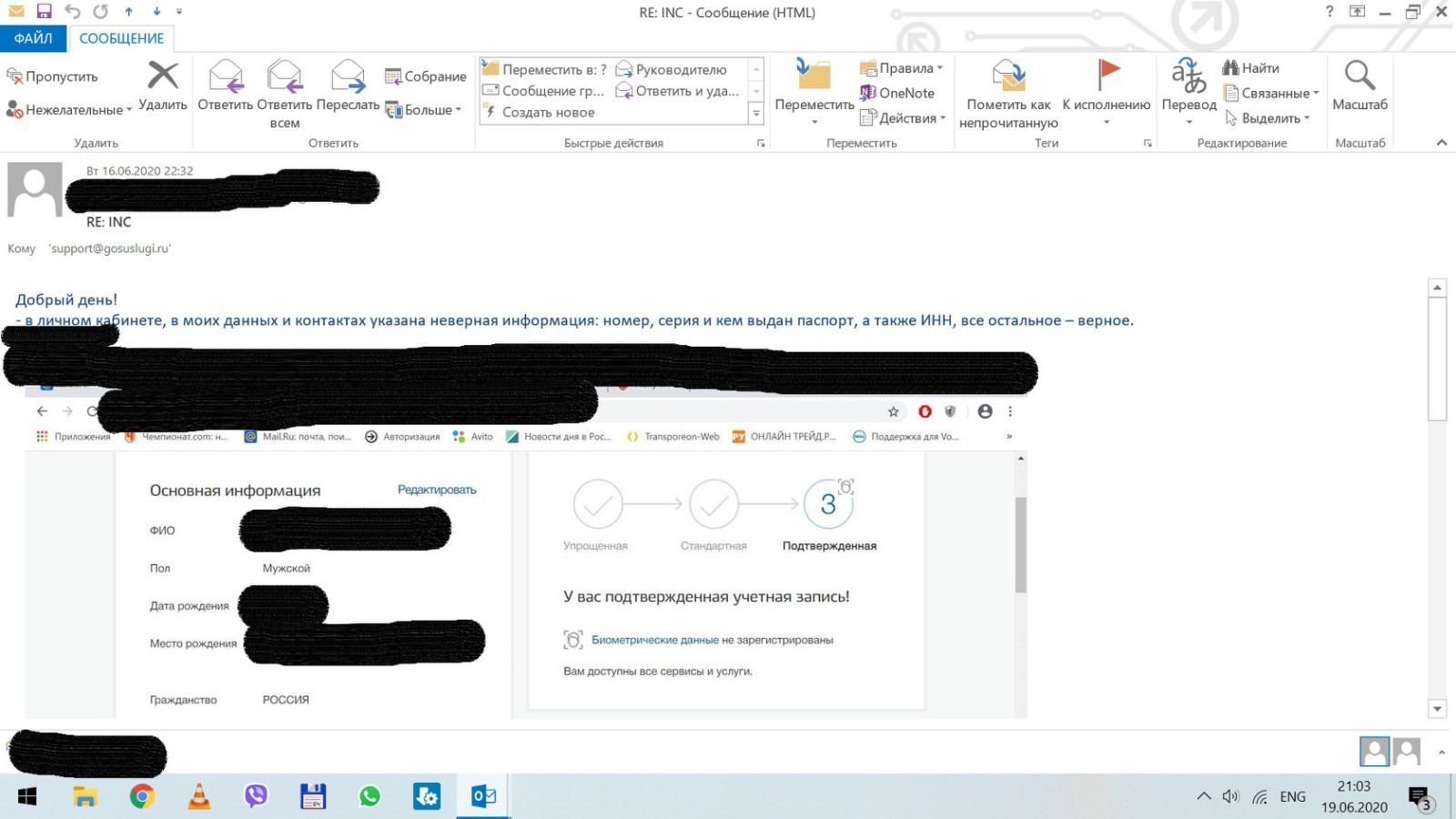
Task: Open the Действия actions dropdown
Action: [903, 118]
